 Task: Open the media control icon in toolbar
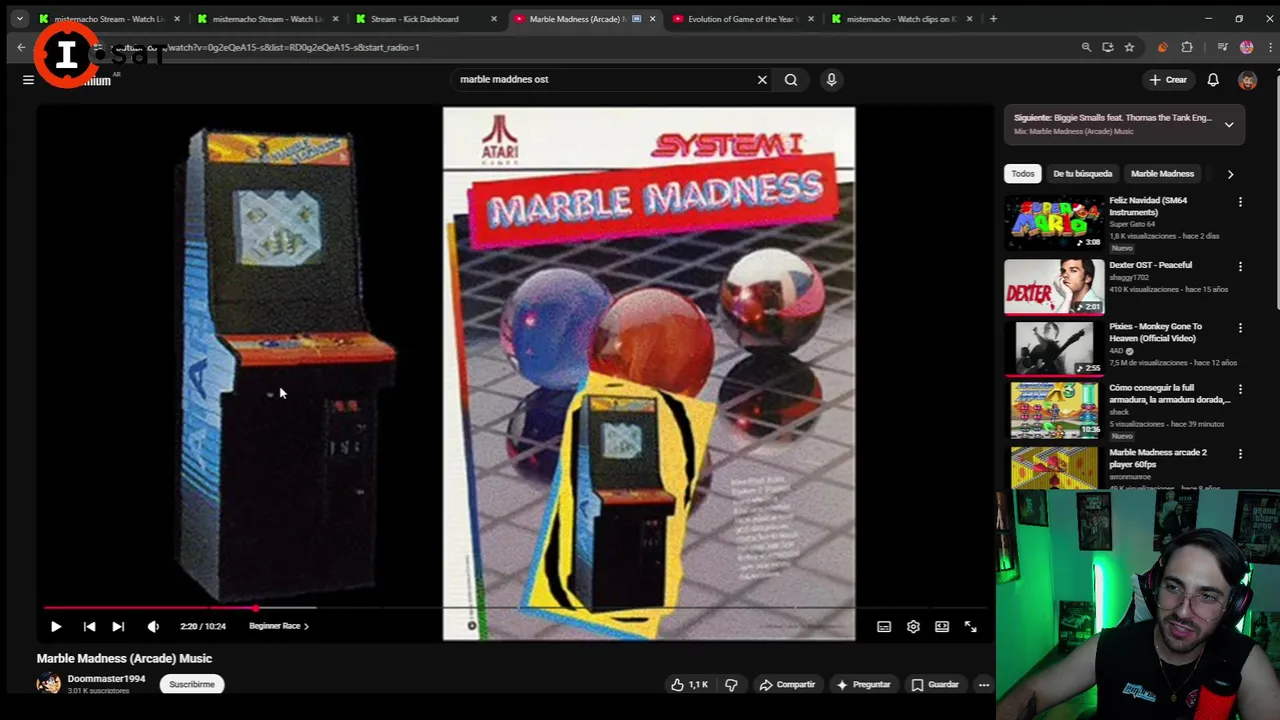[1222, 47]
